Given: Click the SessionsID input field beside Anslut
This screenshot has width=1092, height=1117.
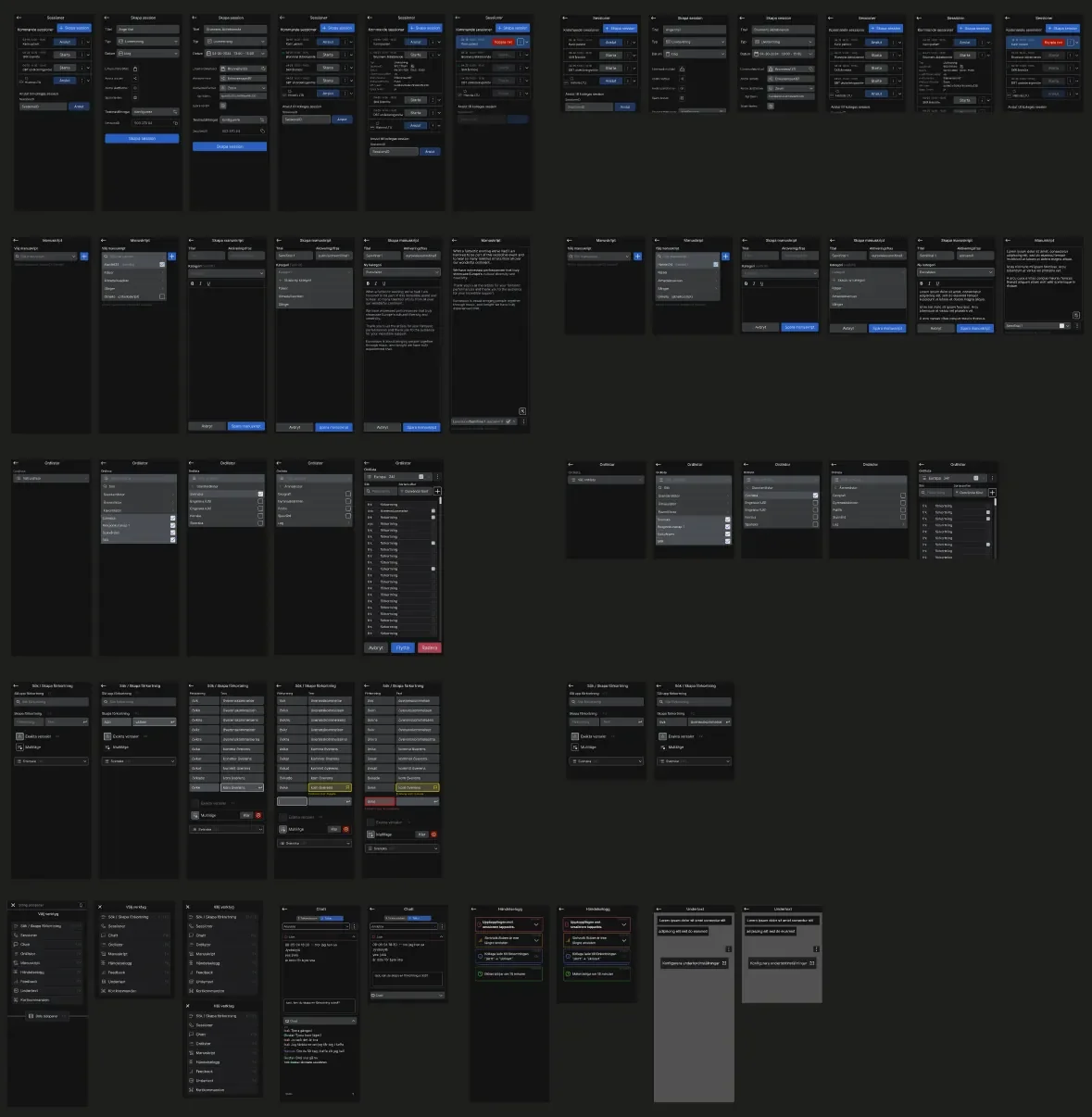Looking at the screenshot, I should click(x=43, y=107).
